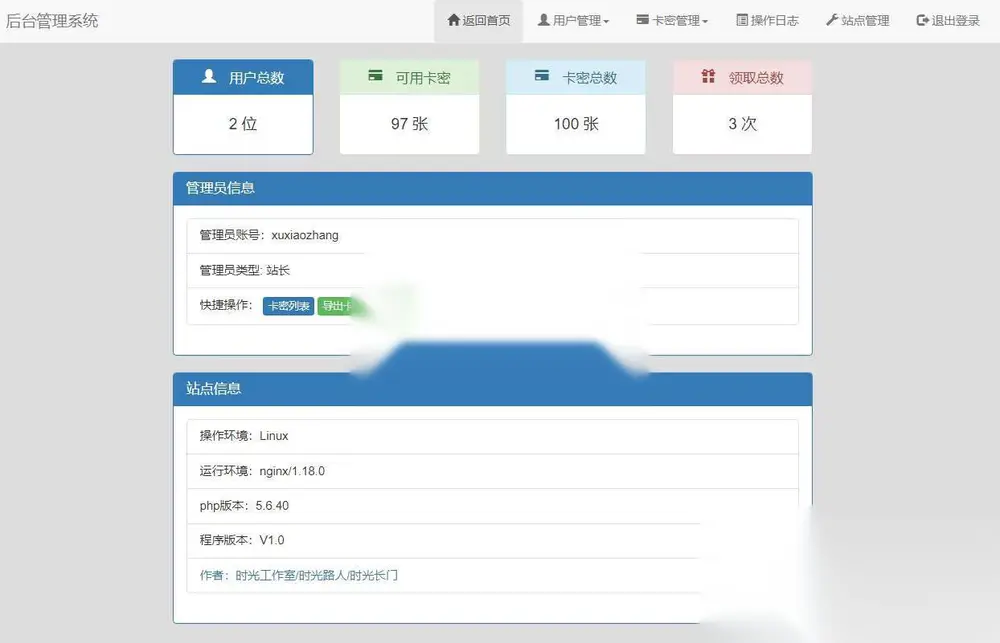Click the admin account "xuxiaozhang" row
The height and width of the screenshot is (643, 1000).
[x=492, y=235]
